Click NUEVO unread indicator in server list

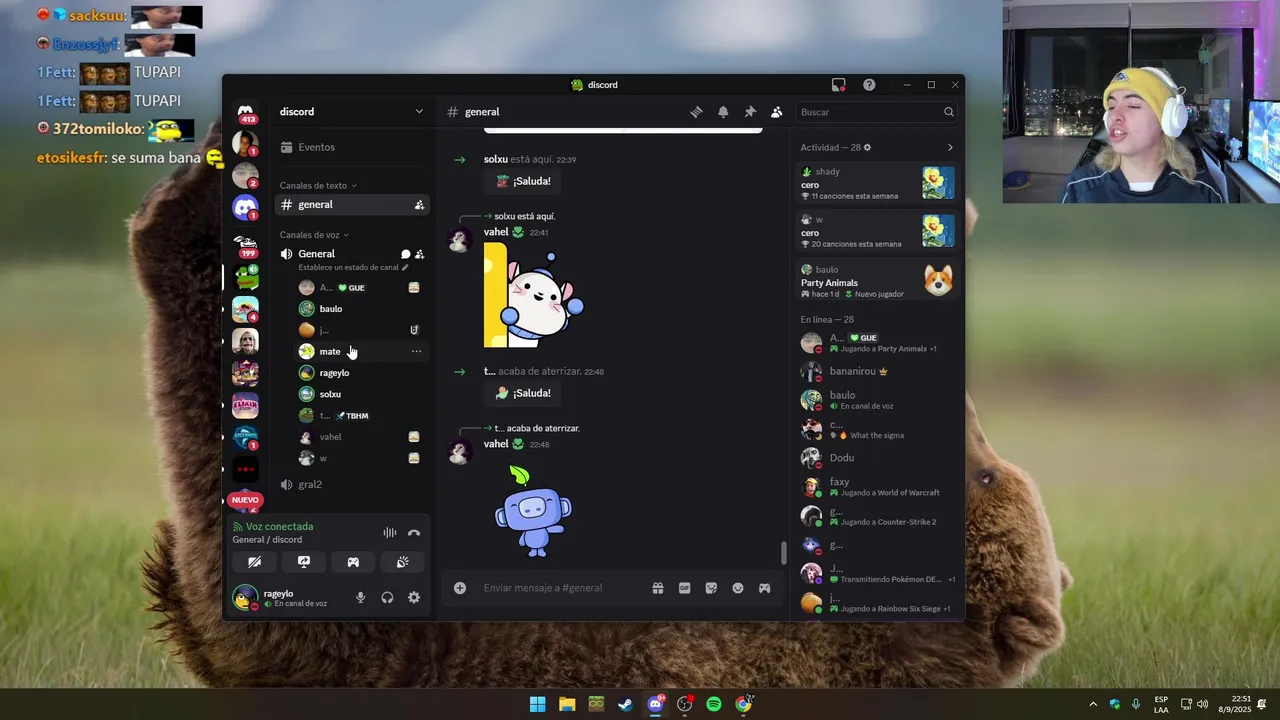(x=245, y=500)
